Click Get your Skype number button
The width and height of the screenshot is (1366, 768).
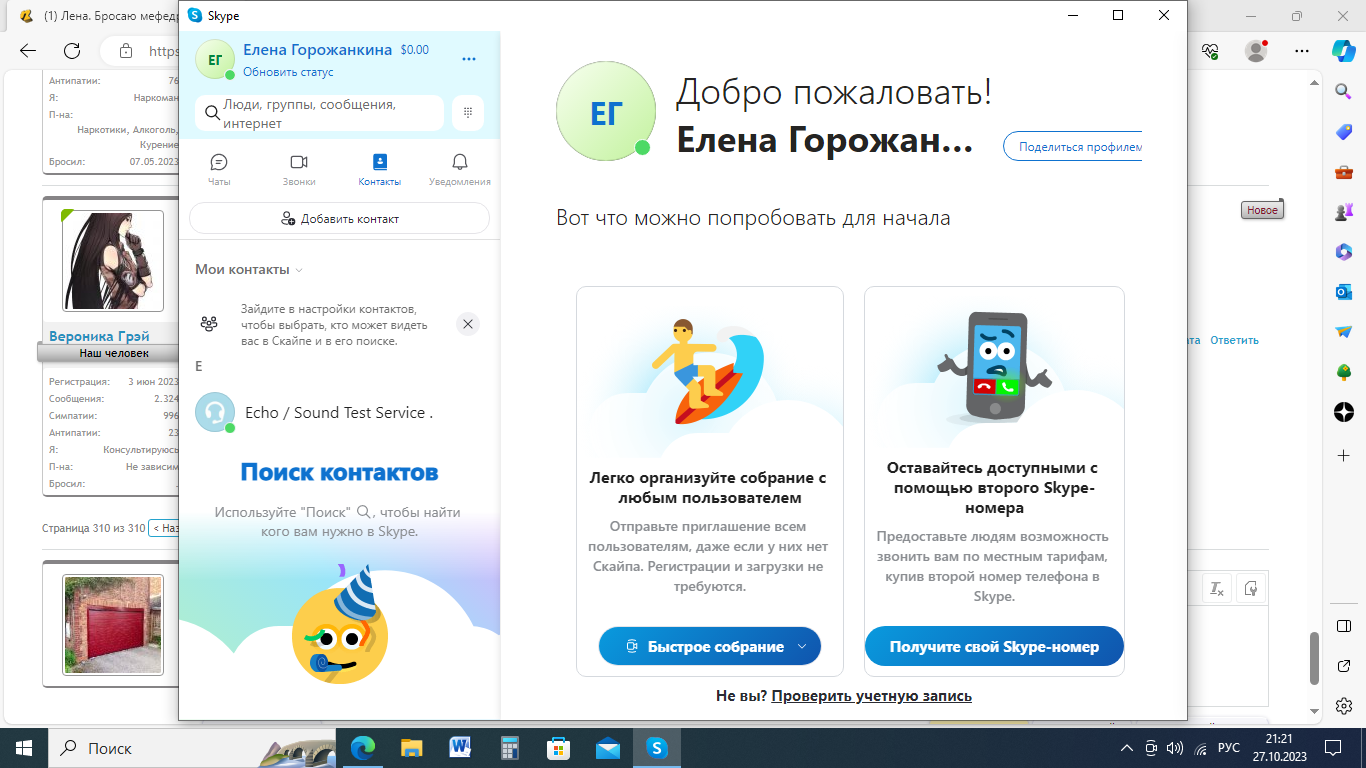coord(994,647)
